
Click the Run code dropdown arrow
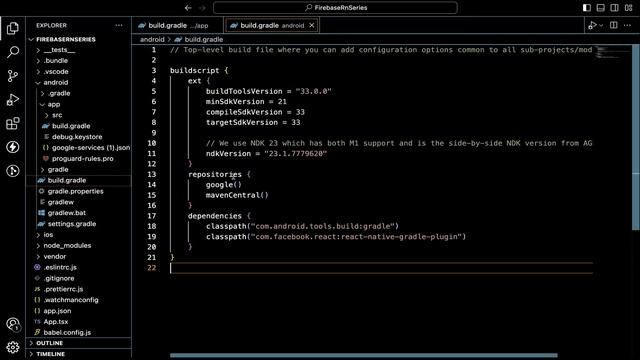[x=601, y=25]
